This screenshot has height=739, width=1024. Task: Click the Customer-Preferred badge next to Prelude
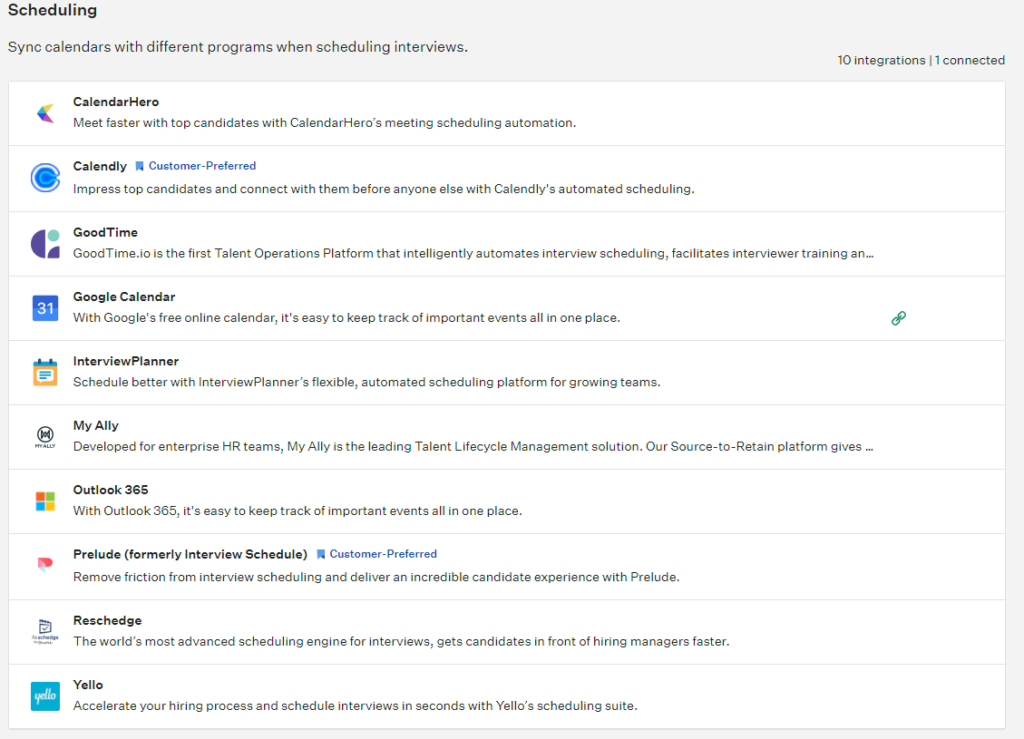[x=377, y=553]
